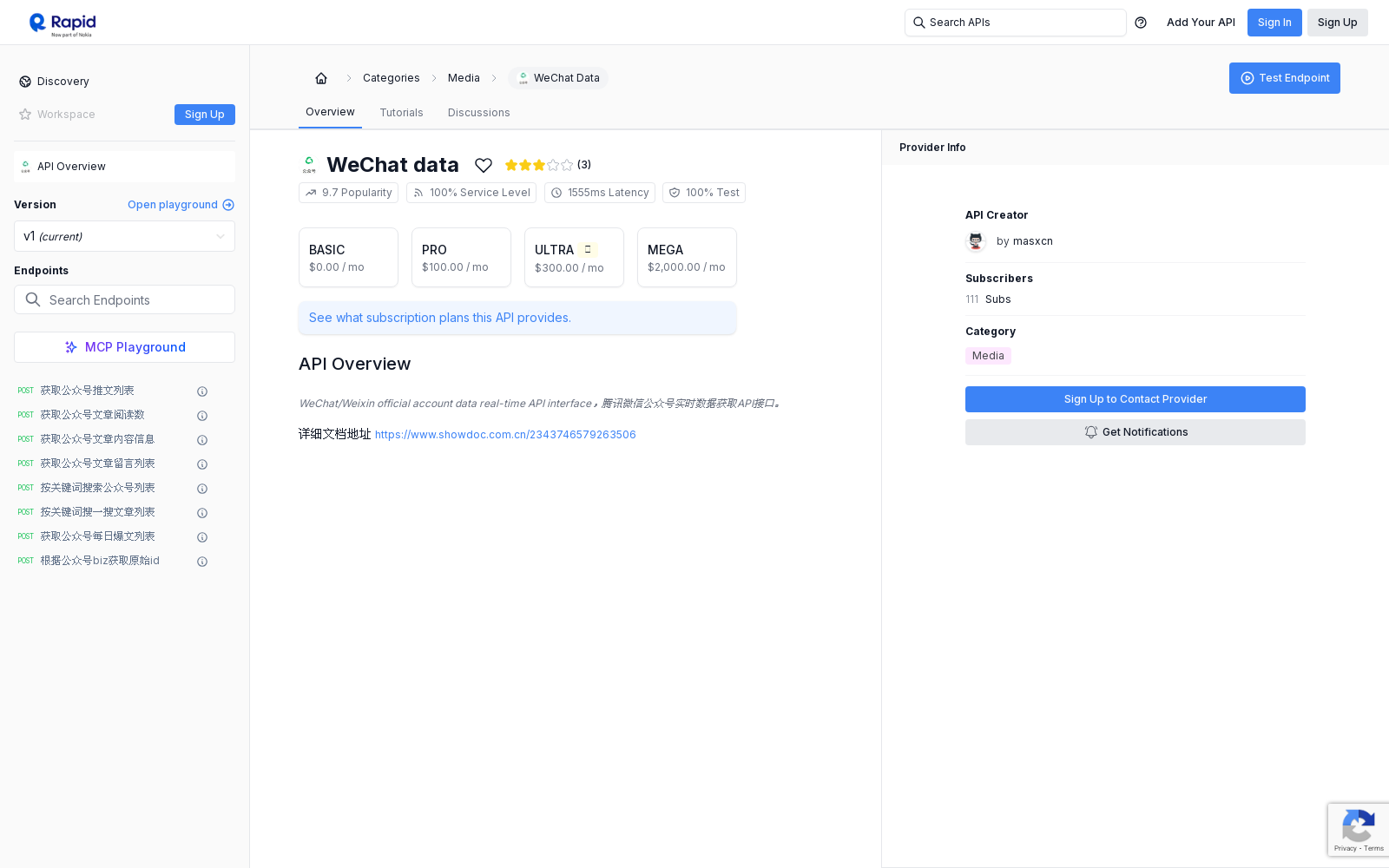
Task: Select the MEGA $2,000.00 plan card
Action: [x=687, y=257]
